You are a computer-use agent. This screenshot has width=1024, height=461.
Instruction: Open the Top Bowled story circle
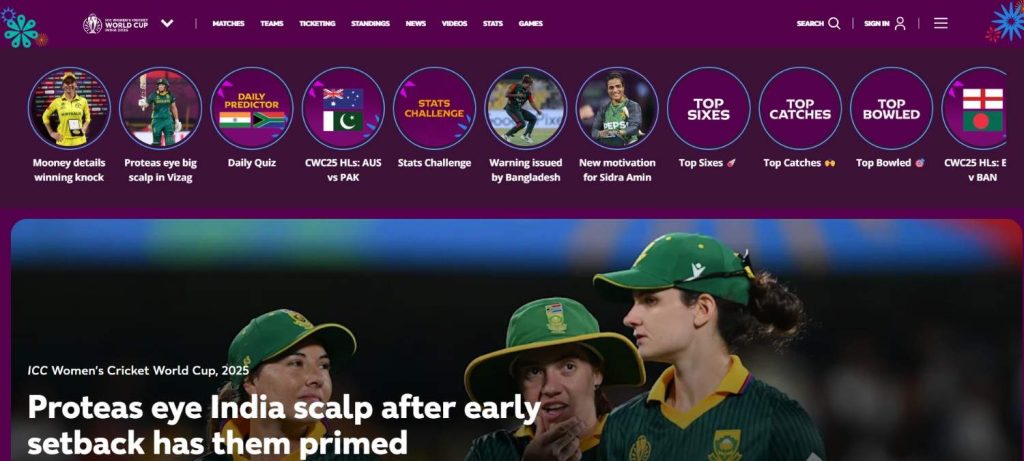(891, 108)
